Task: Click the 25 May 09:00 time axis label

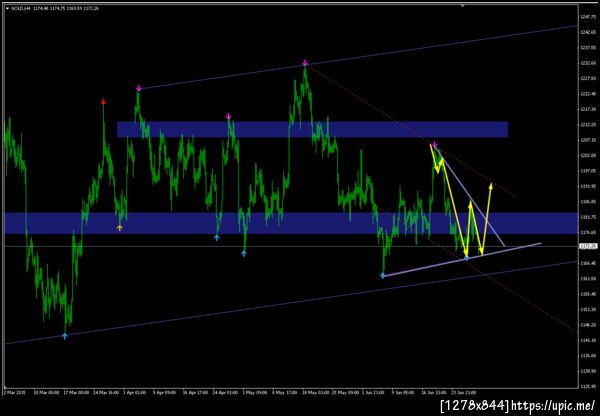Action: 346,393
